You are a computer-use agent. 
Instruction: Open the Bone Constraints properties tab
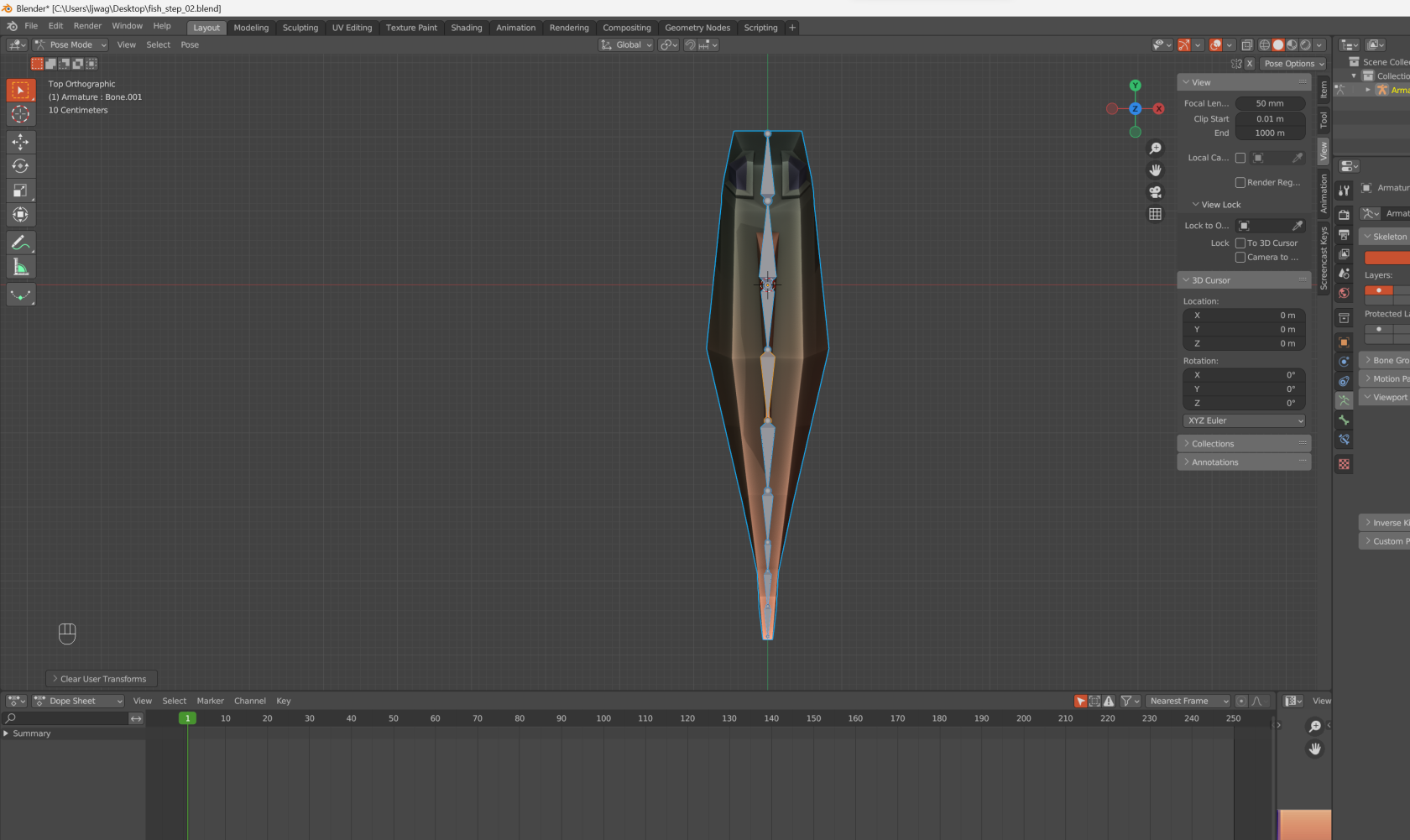(x=1344, y=440)
